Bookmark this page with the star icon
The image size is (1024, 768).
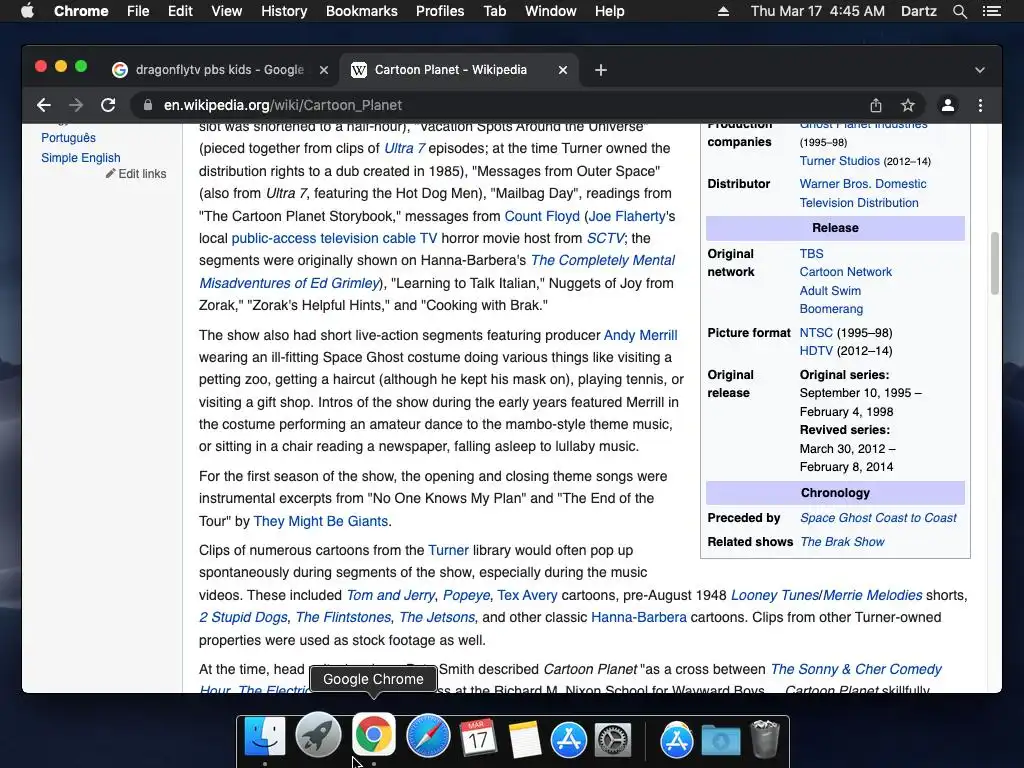(908, 105)
